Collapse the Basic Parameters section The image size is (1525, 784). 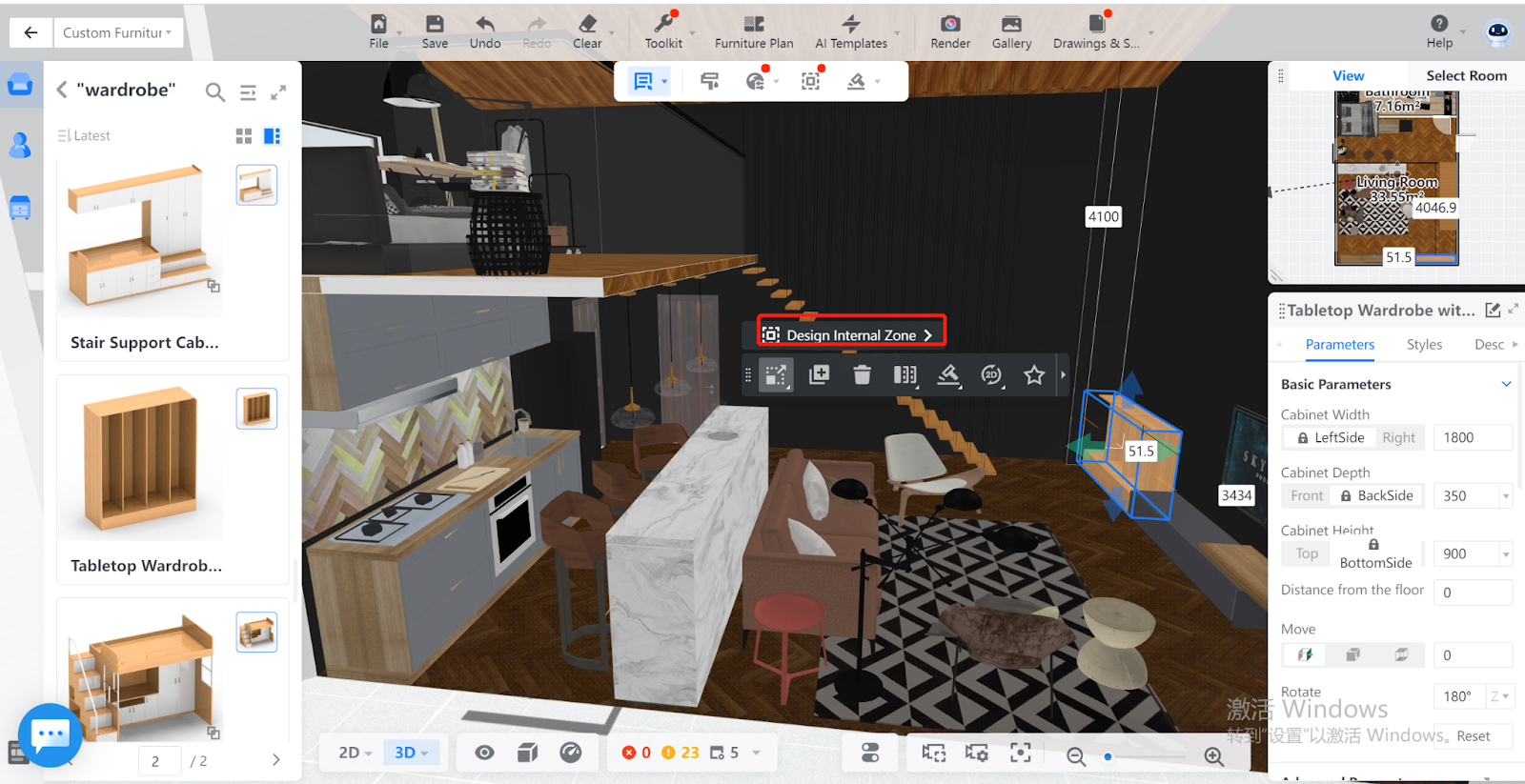pos(1506,384)
